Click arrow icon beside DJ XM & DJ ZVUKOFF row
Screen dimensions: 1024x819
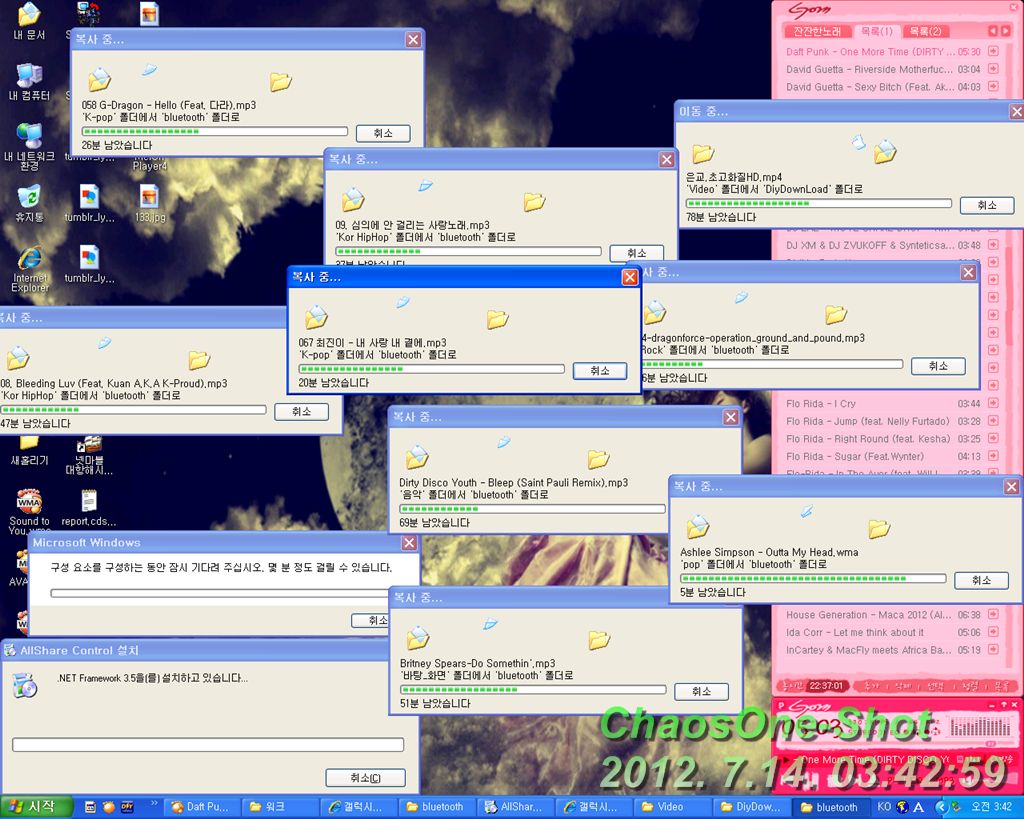click(993, 245)
